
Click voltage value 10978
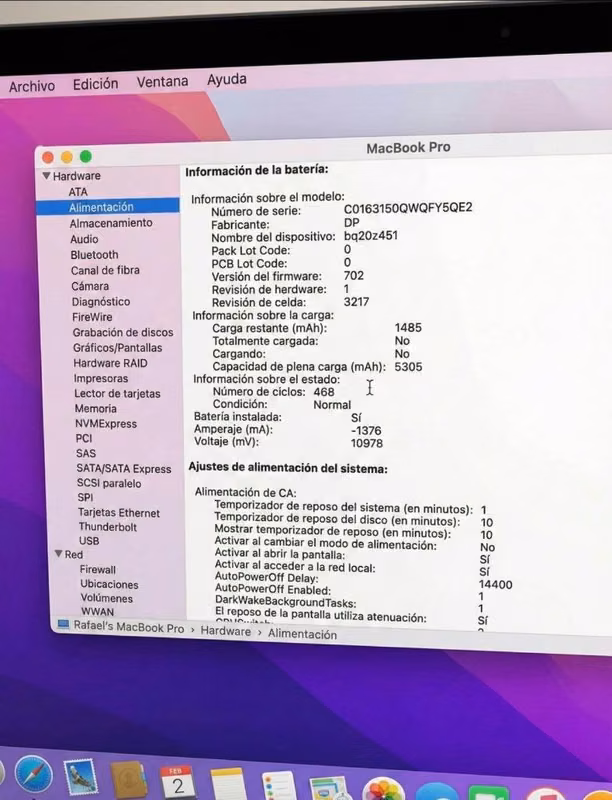(367, 443)
